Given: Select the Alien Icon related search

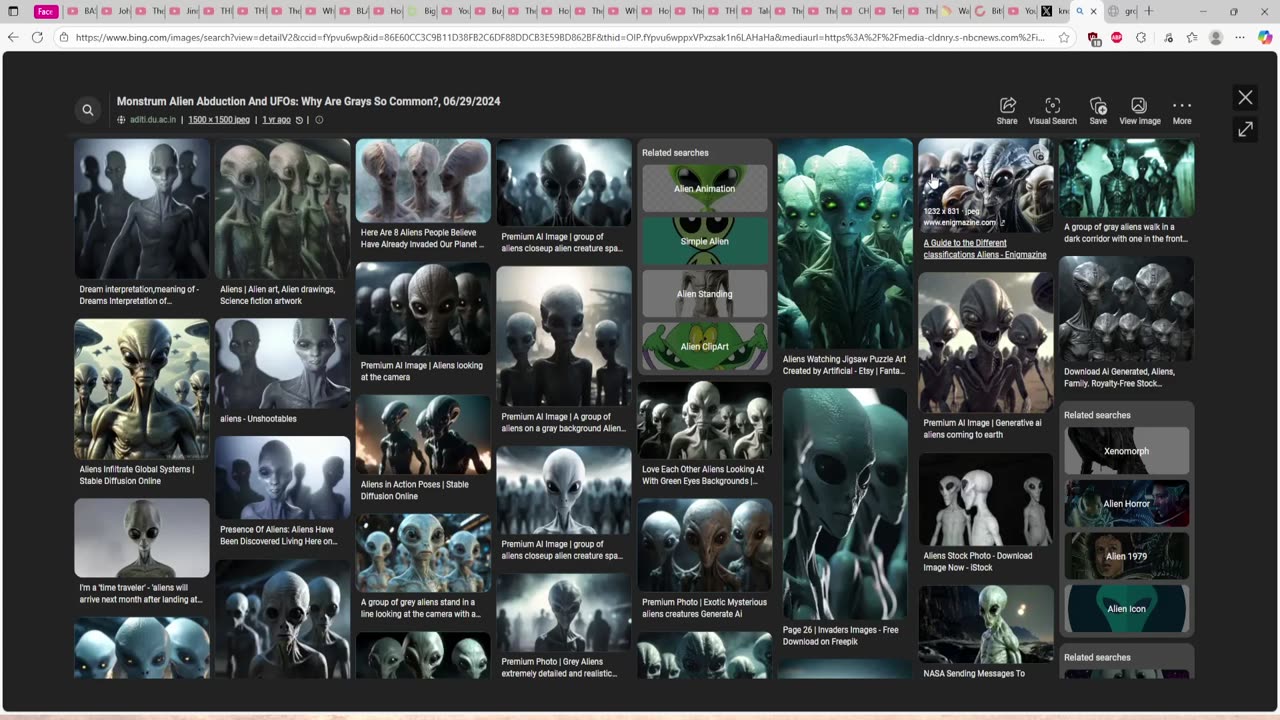Looking at the screenshot, I should [x=1126, y=609].
